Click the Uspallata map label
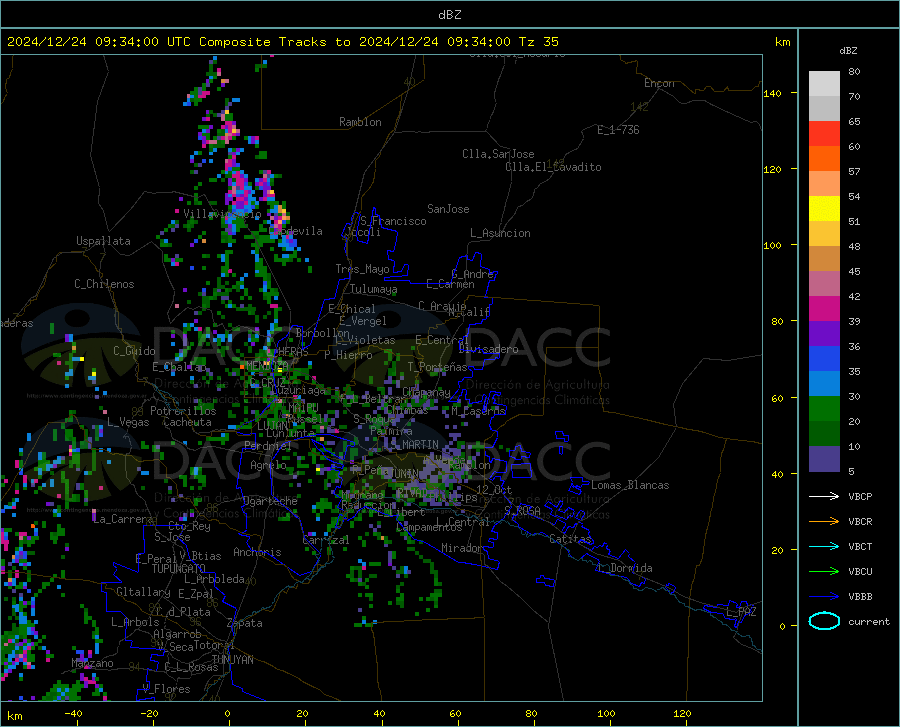The height and width of the screenshot is (727, 900). tap(103, 241)
